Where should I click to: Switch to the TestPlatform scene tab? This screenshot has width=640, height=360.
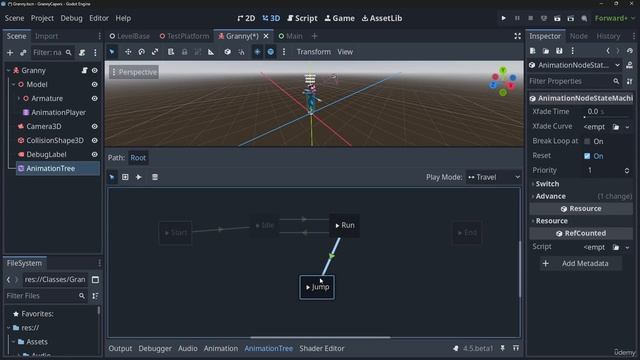(184, 36)
